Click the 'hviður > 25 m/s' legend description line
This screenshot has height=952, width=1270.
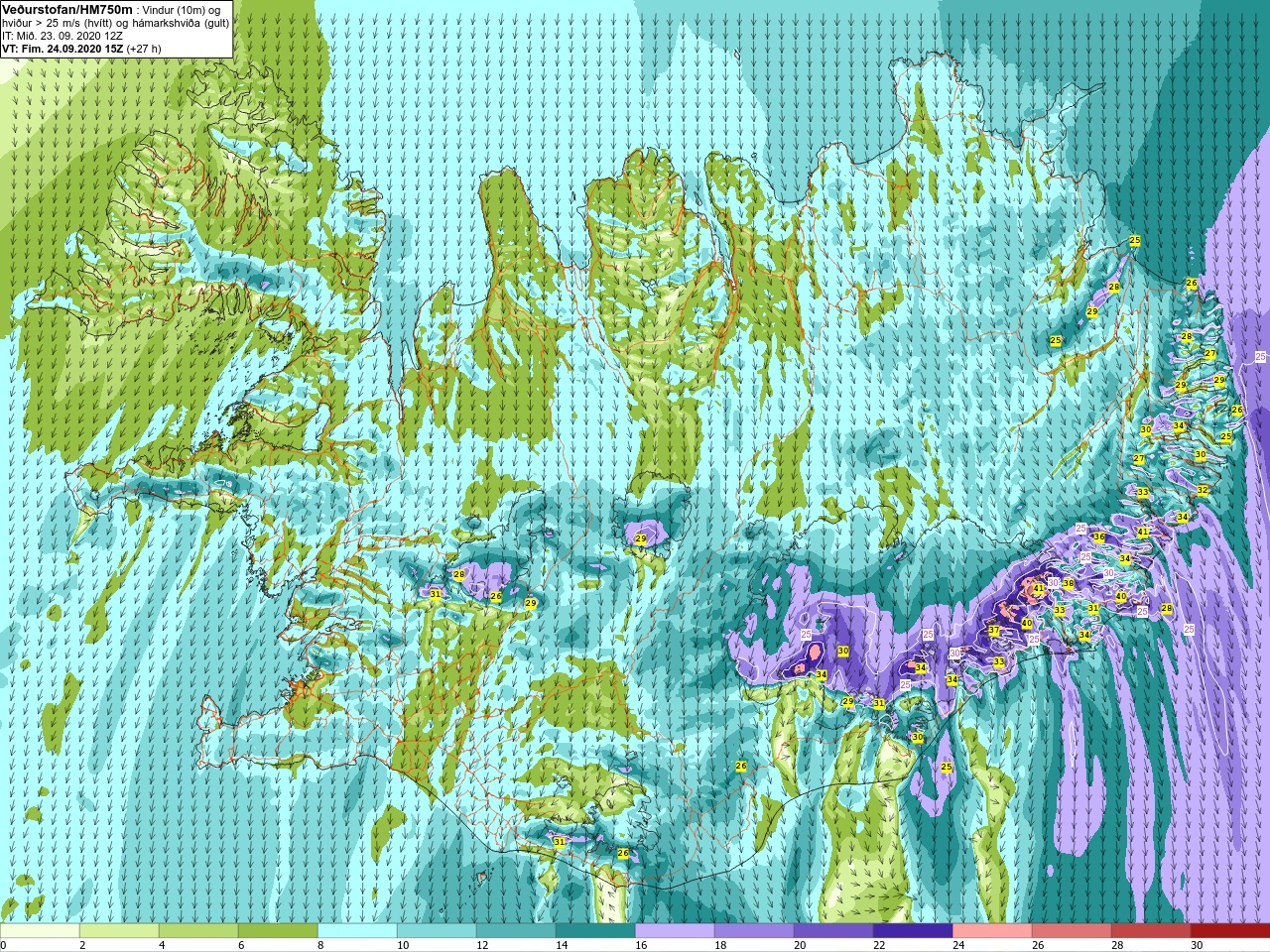(115, 23)
